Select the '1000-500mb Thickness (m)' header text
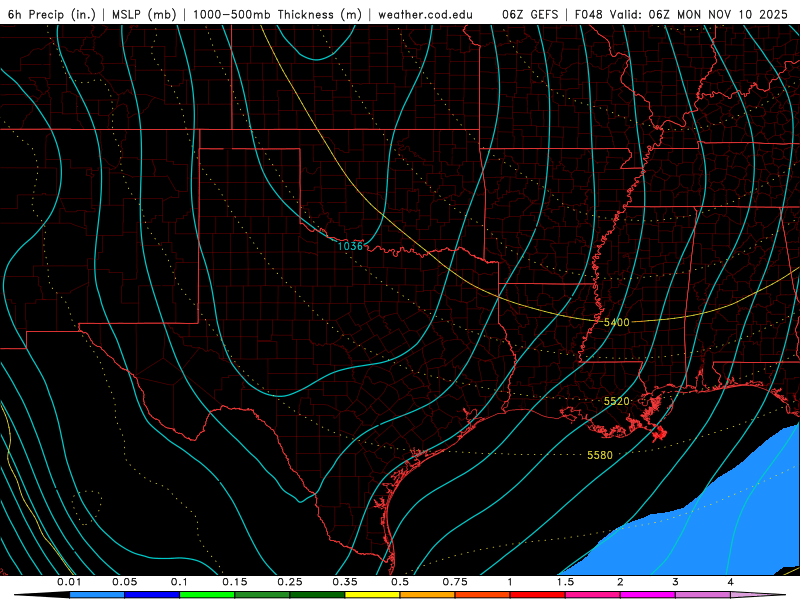 pyautogui.click(x=277, y=14)
